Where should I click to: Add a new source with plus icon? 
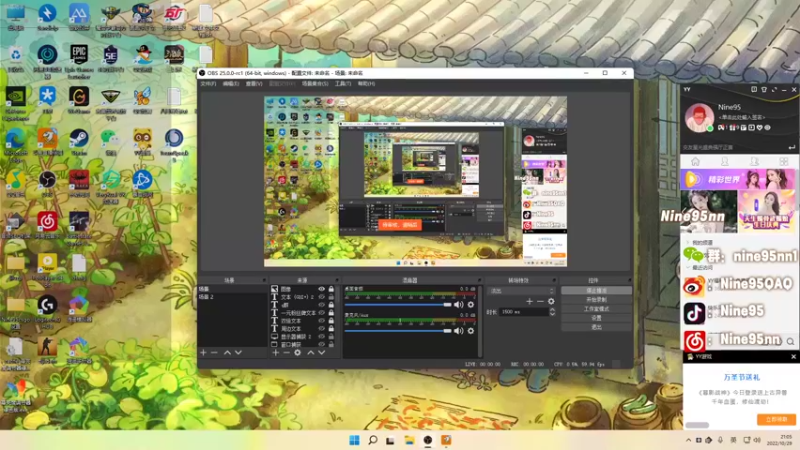tap(276, 353)
